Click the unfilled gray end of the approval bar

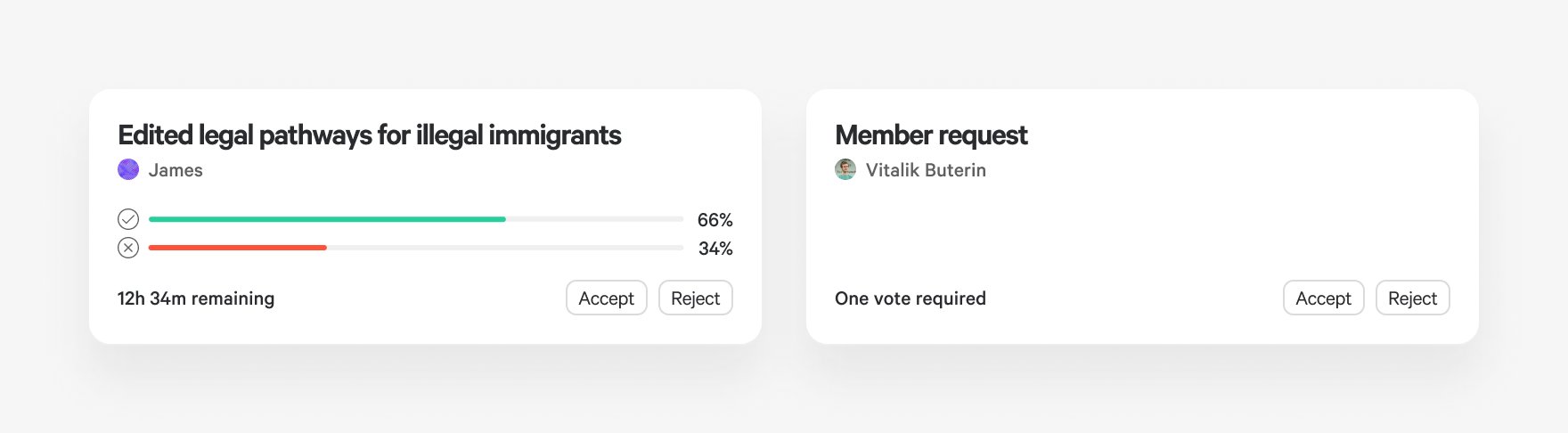(594, 219)
